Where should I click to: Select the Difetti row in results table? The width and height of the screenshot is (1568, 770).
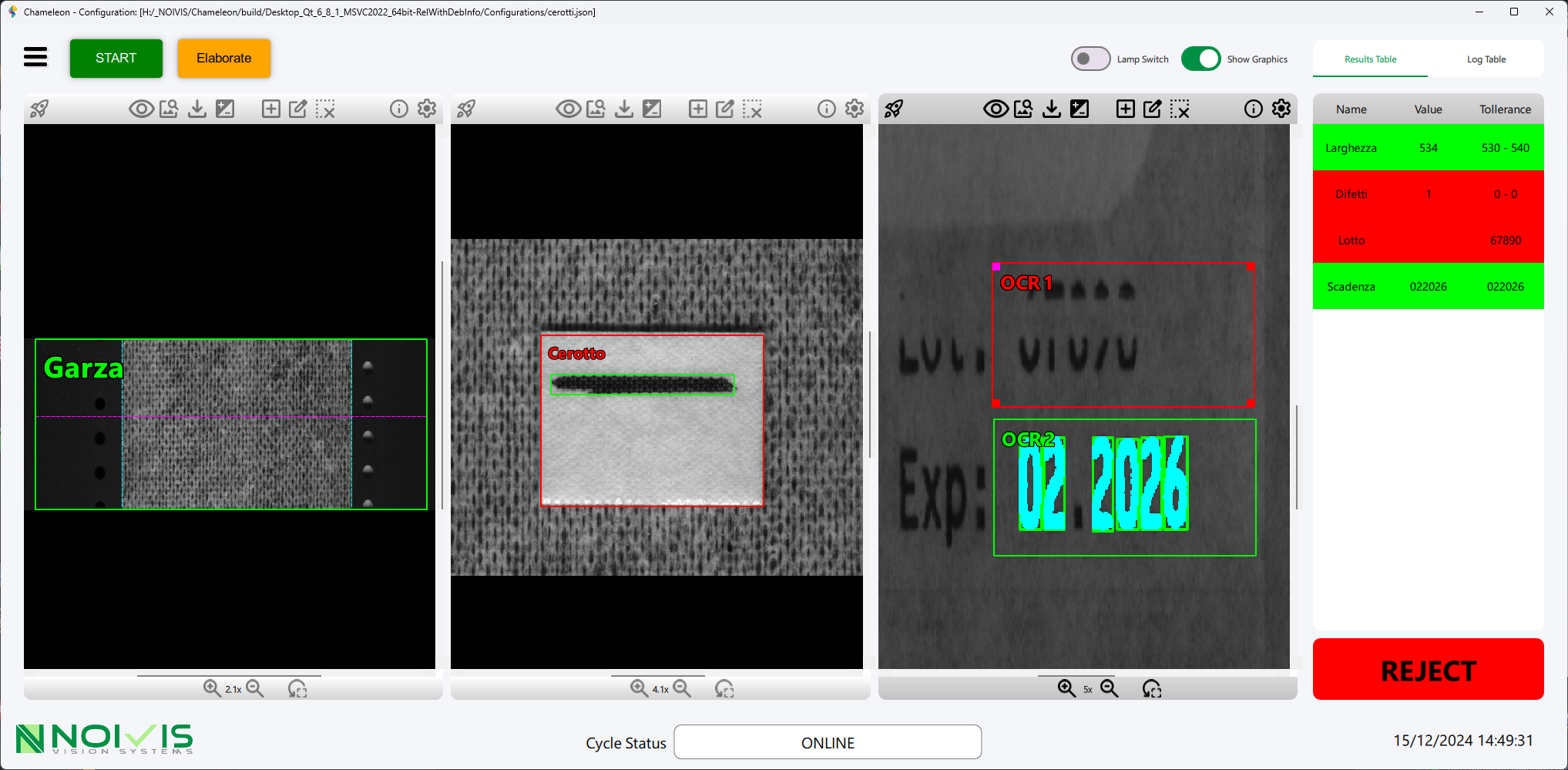tap(1429, 194)
